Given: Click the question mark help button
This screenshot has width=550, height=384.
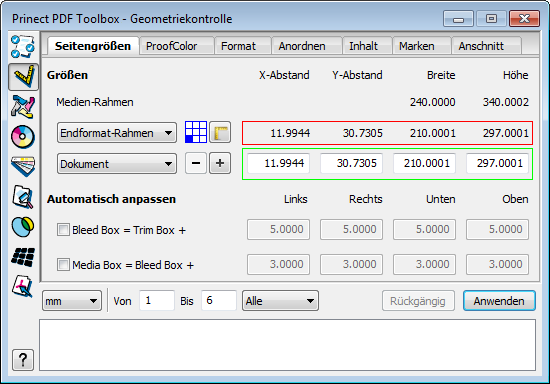Looking at the screenshot, I should (x=23, y=360).
